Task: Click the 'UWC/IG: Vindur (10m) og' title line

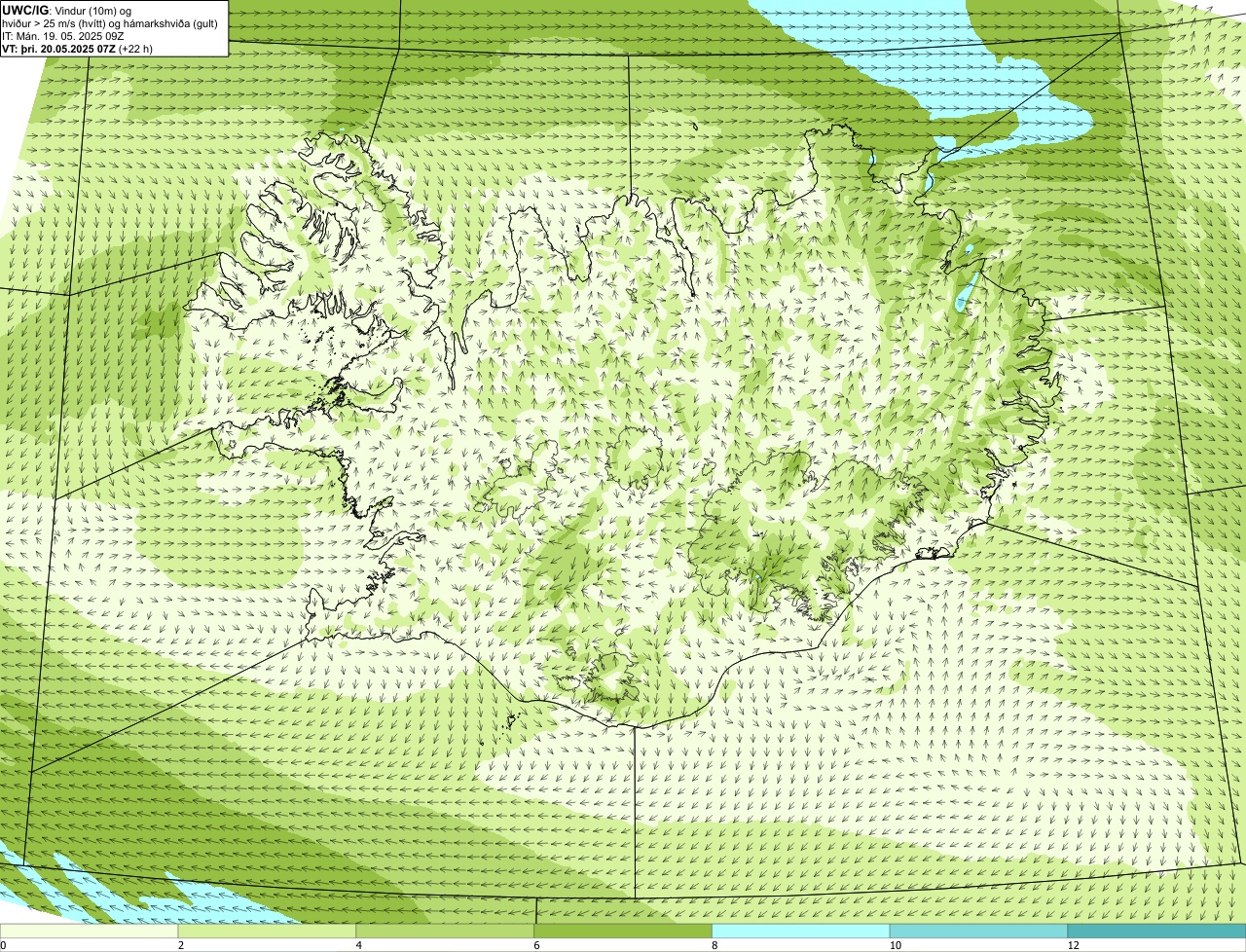Action: (x=67, y=11)
